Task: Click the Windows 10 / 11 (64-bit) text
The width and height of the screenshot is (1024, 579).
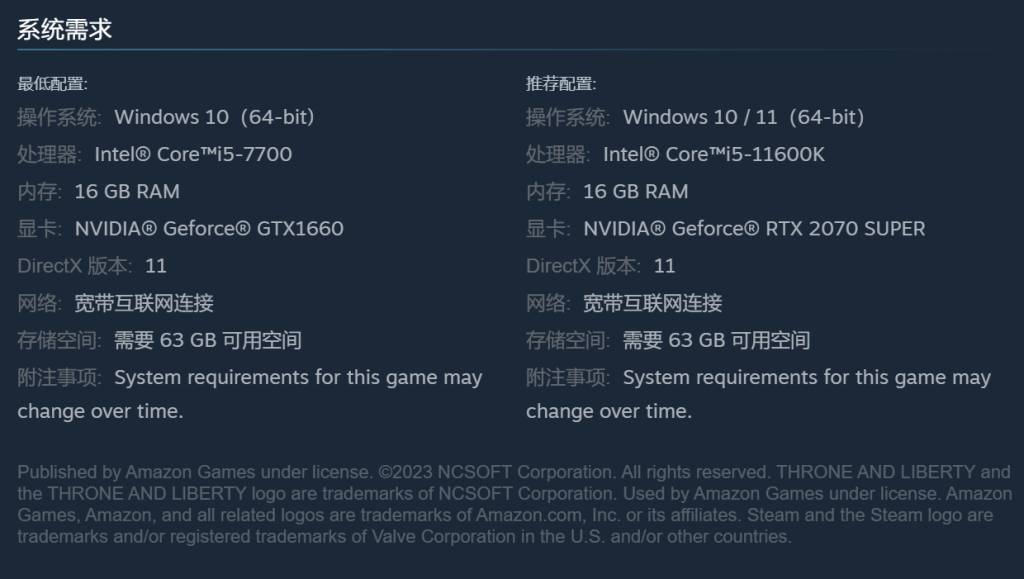Action: tap(744, 117)
